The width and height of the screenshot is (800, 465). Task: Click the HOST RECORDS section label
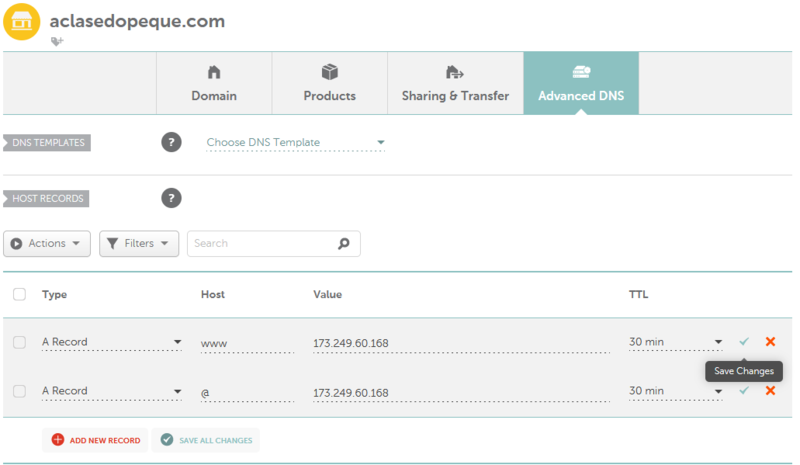[x=46, y=199]
